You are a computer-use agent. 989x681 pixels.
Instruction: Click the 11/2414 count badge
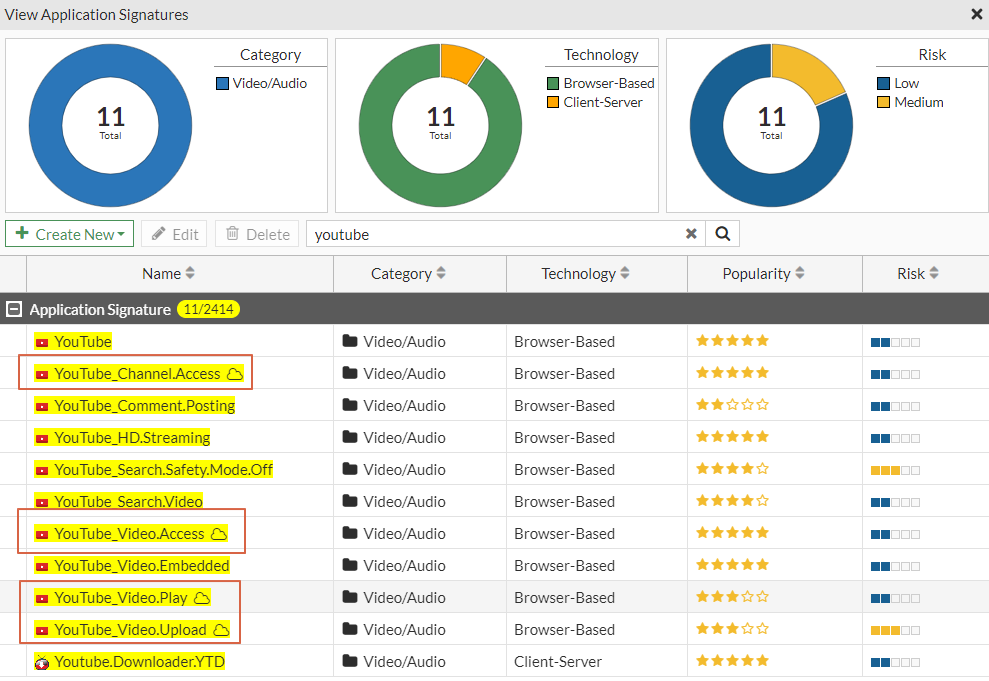click(208, 309)
